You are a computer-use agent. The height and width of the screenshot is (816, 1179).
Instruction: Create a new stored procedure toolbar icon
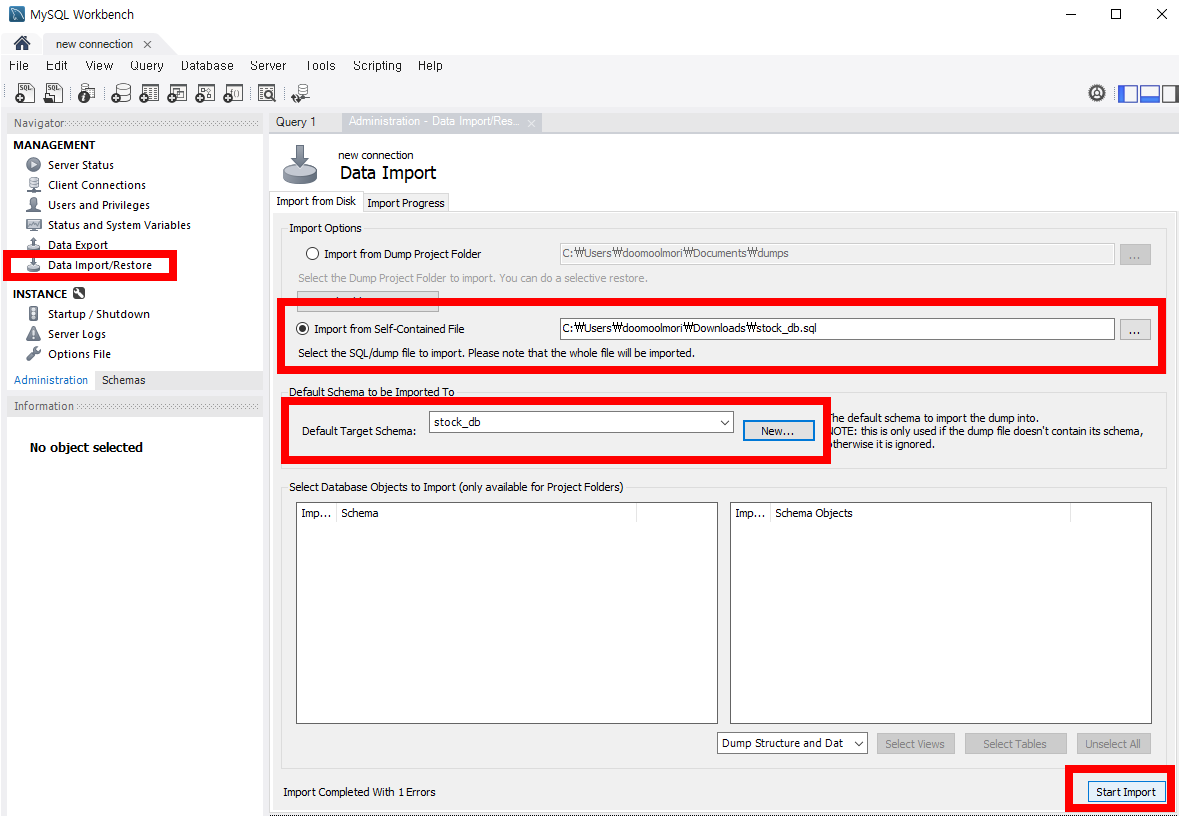point(205,93)
